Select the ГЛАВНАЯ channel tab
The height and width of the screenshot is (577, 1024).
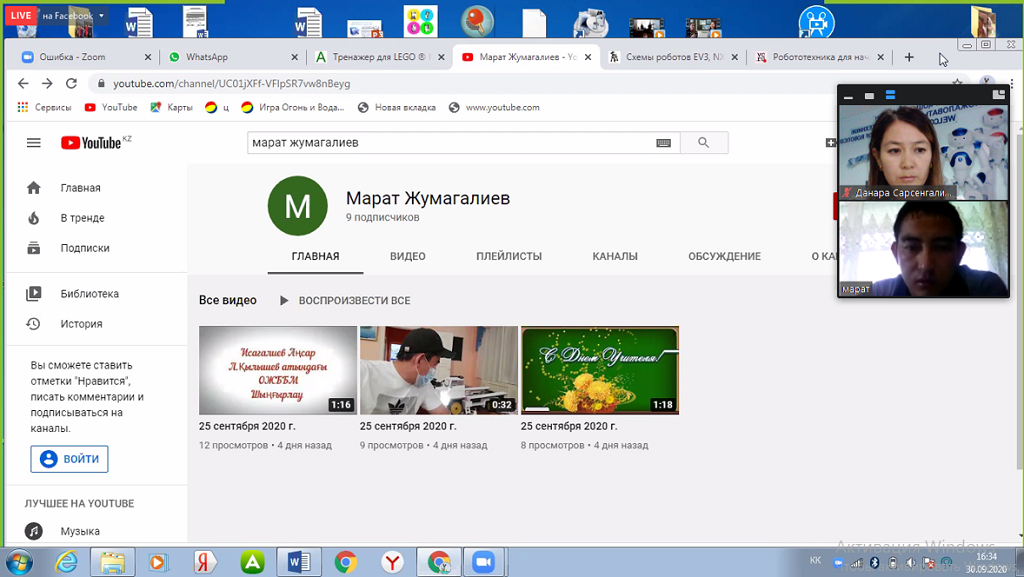click(x=315, y=257)
